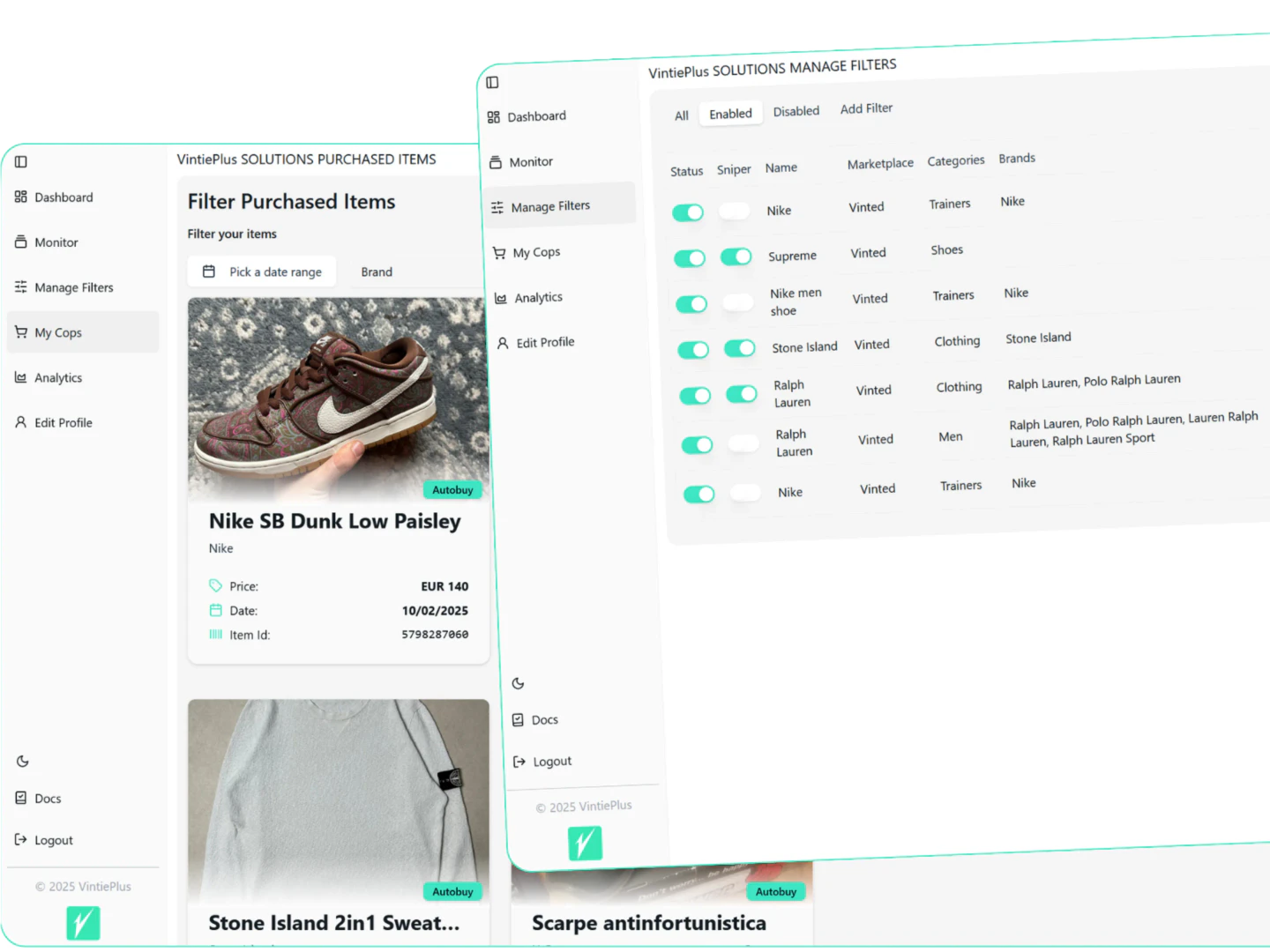Select the All filters tab

point(681,116)
